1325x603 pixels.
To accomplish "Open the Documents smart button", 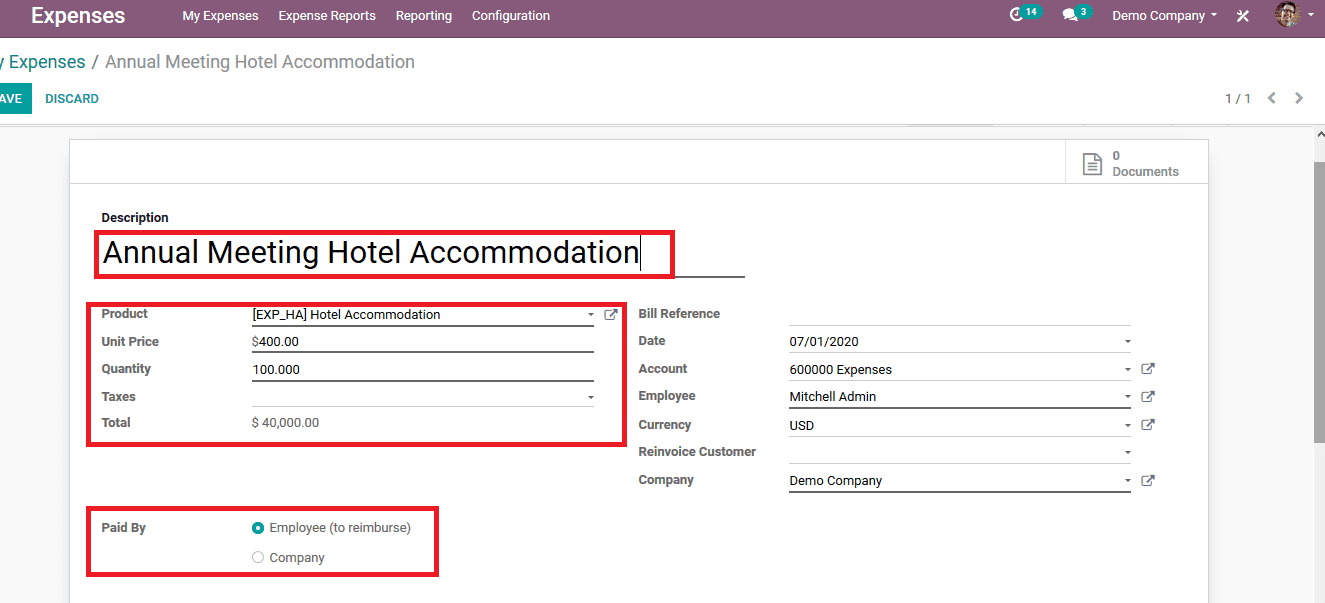I will (x=1136, y=163).
